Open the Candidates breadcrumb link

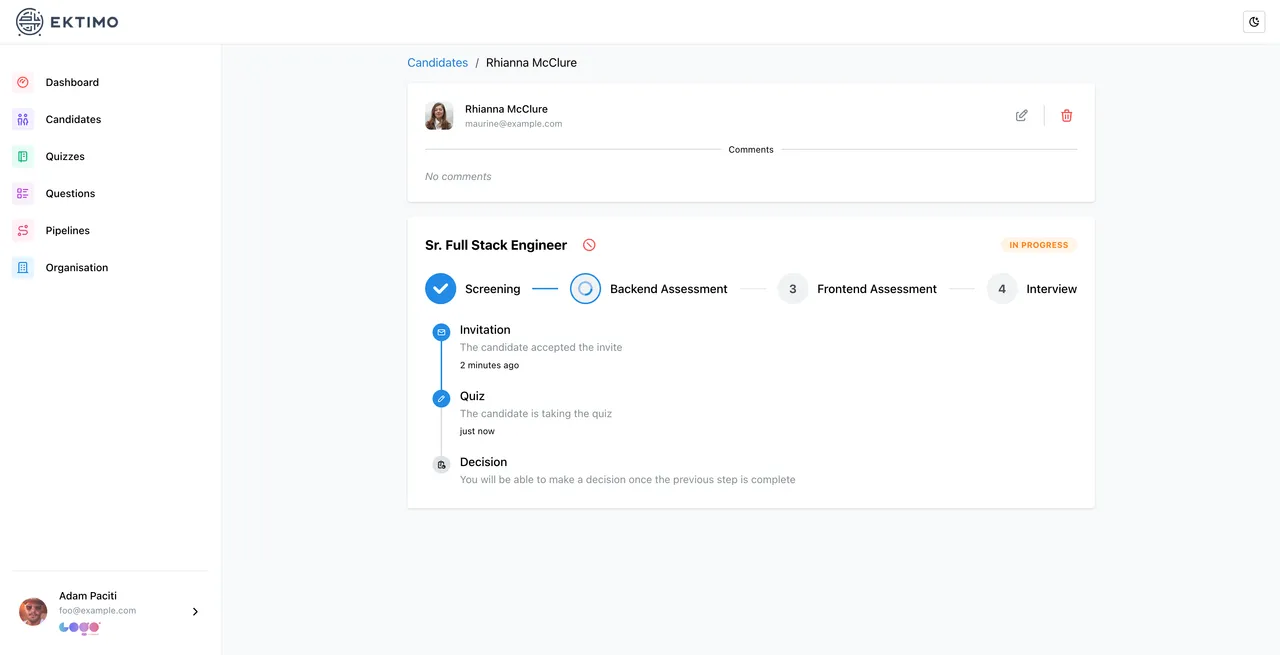(x=437, y=62)
